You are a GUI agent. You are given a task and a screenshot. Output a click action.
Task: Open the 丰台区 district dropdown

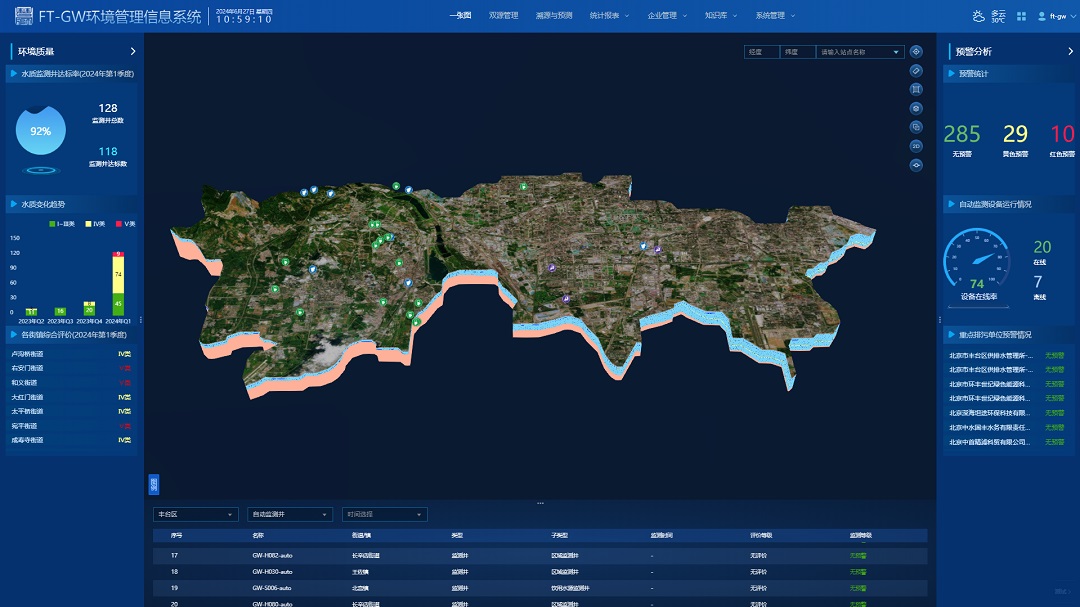(x=196, y=514)
